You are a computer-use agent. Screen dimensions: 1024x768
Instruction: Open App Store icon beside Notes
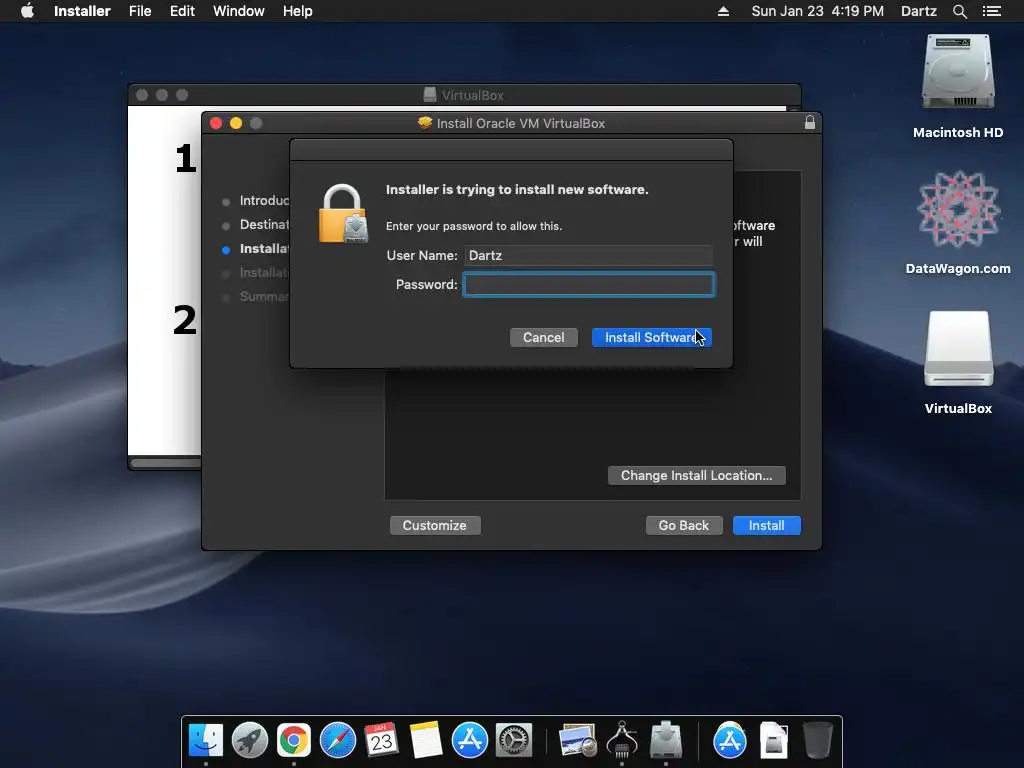(470, 741)
